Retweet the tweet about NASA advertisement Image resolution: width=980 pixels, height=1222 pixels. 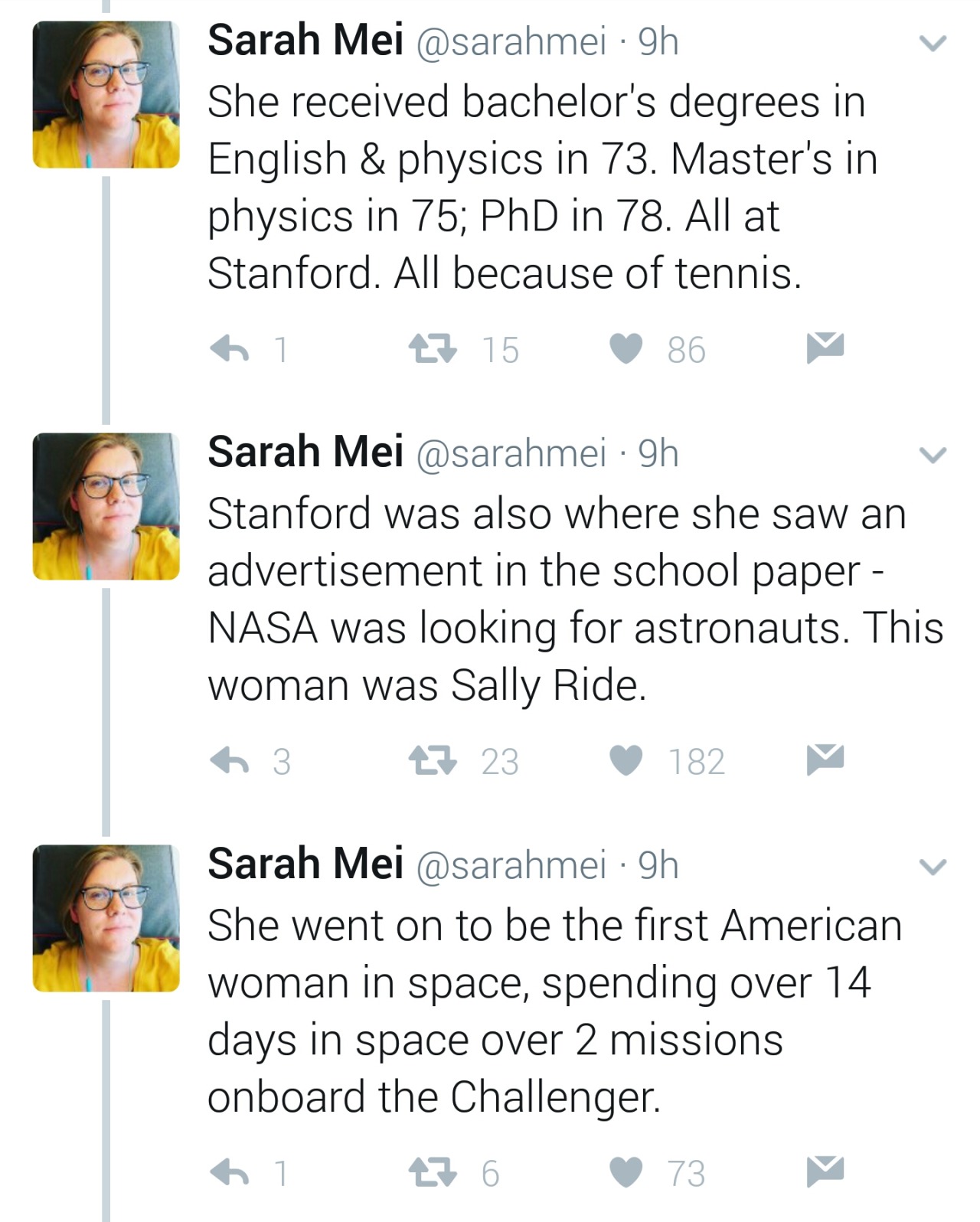pos(433,761)
